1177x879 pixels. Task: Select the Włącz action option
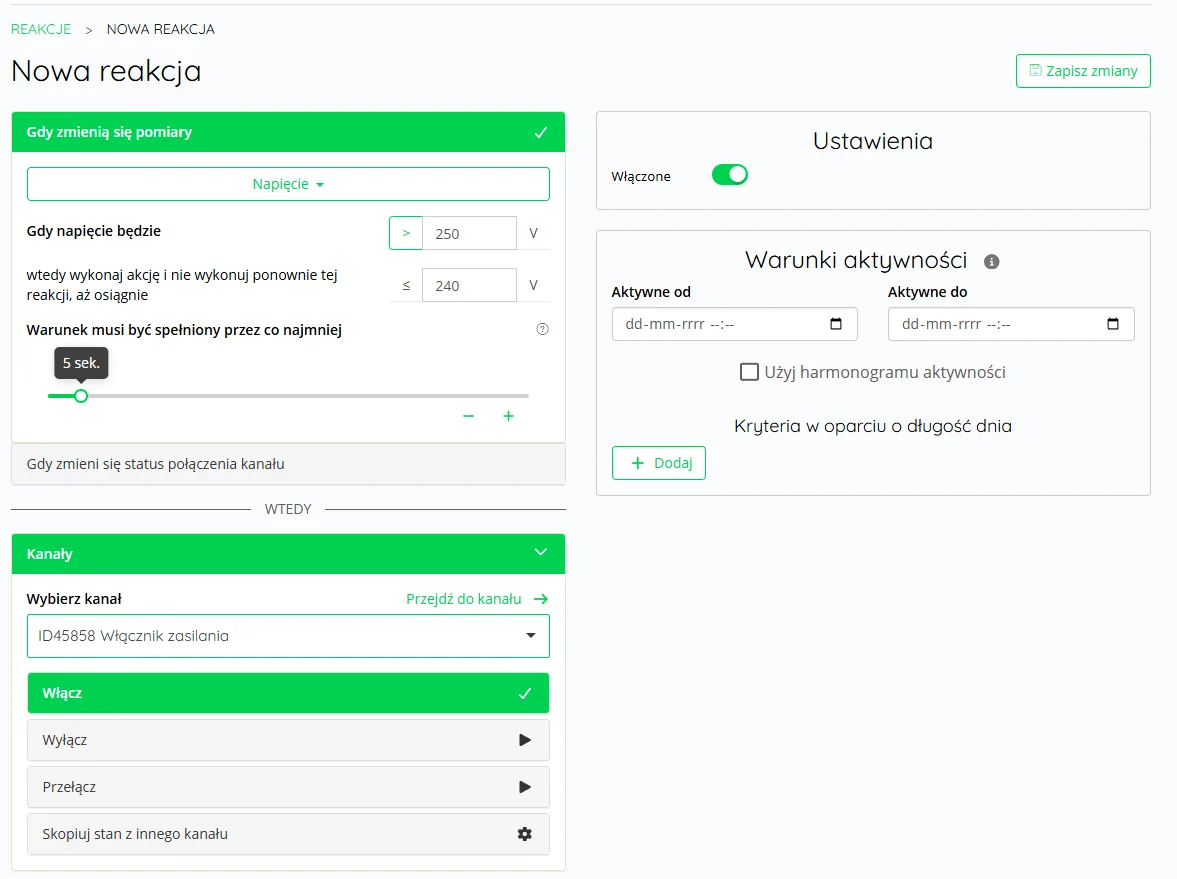click(x=288, y=693)
